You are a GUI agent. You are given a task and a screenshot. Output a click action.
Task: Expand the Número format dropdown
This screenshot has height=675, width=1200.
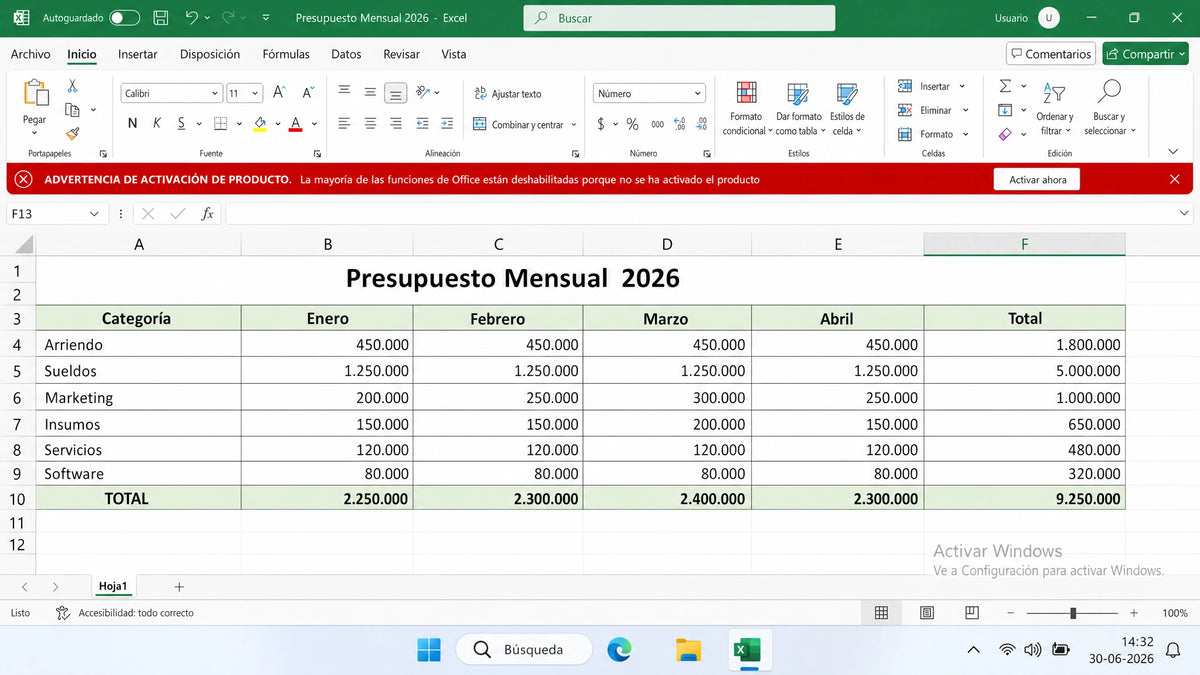(x=649, y=93)
